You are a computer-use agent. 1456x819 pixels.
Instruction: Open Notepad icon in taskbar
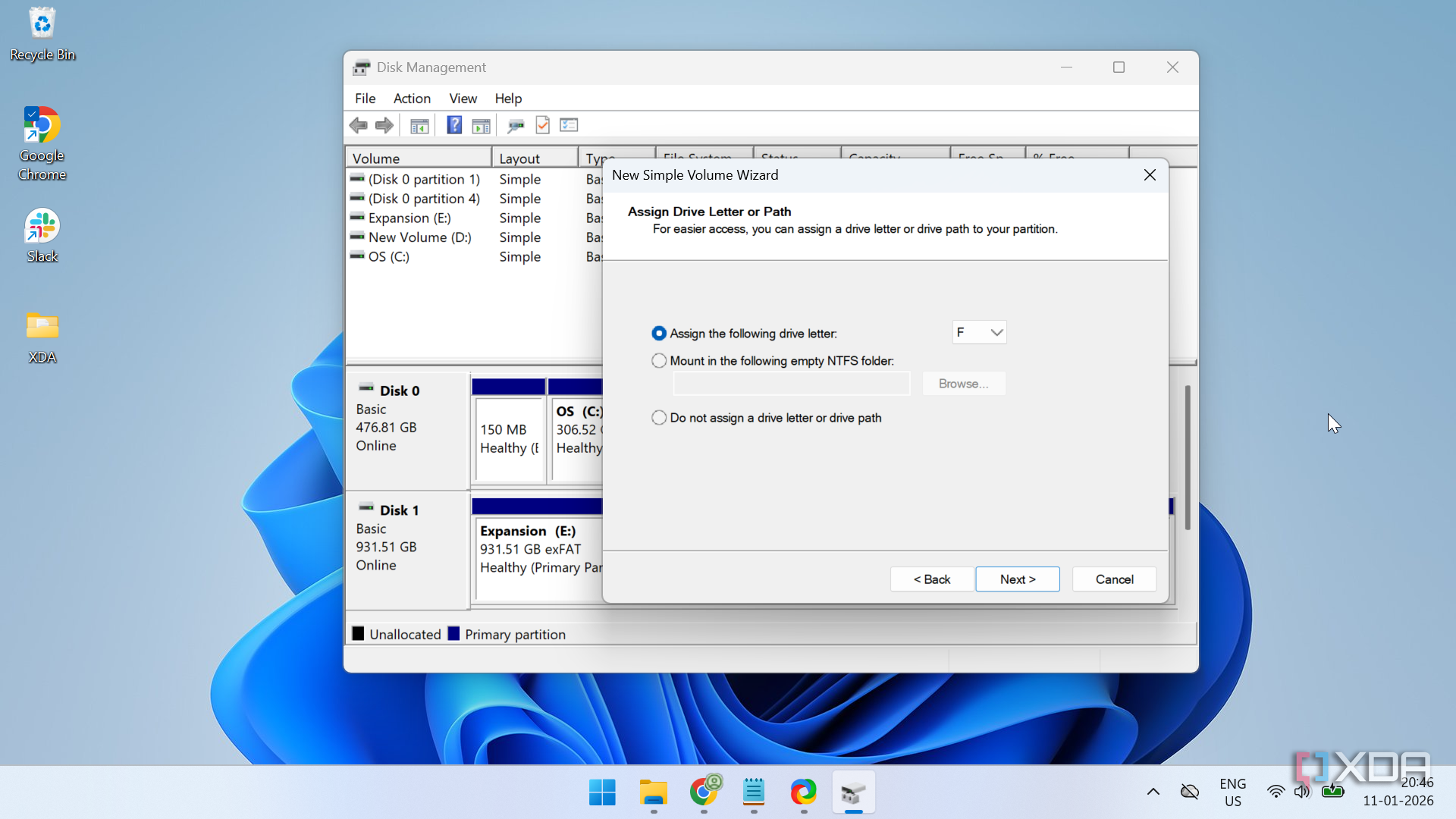point(754,792)
